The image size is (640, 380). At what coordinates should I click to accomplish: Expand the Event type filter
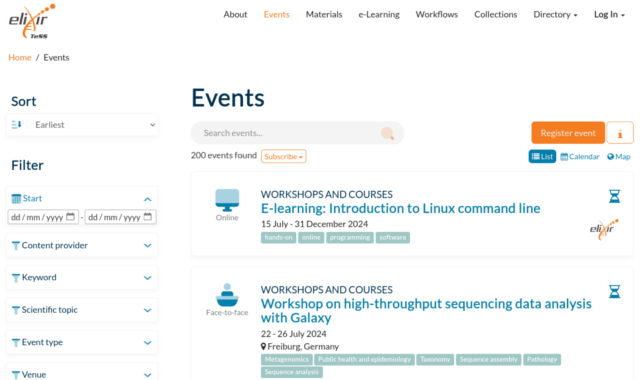tap(82, 342)
